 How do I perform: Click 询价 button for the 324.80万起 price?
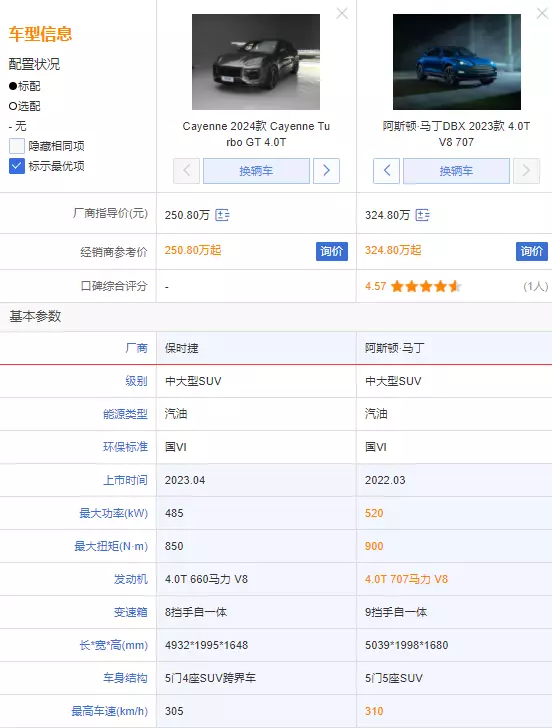532,251
